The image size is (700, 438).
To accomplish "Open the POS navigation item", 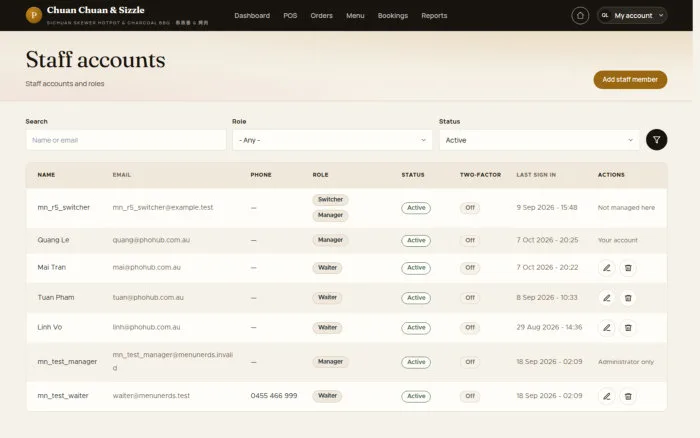I will [x=290, y=16].
